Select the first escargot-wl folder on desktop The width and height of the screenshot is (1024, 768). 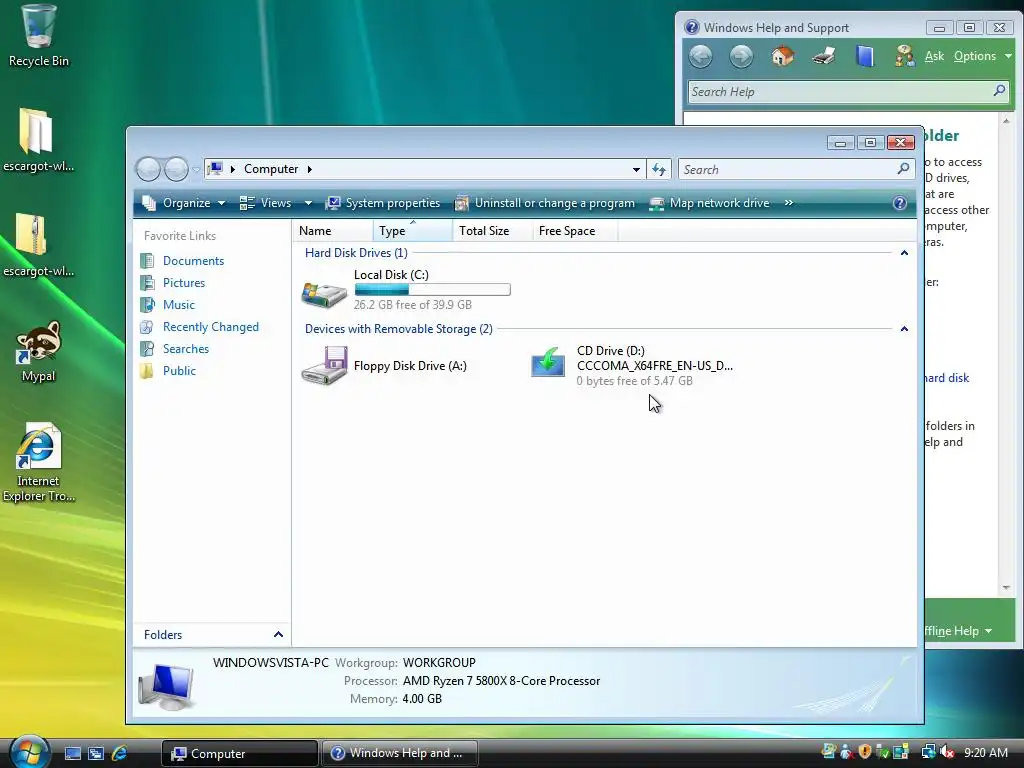click(37, 140)
